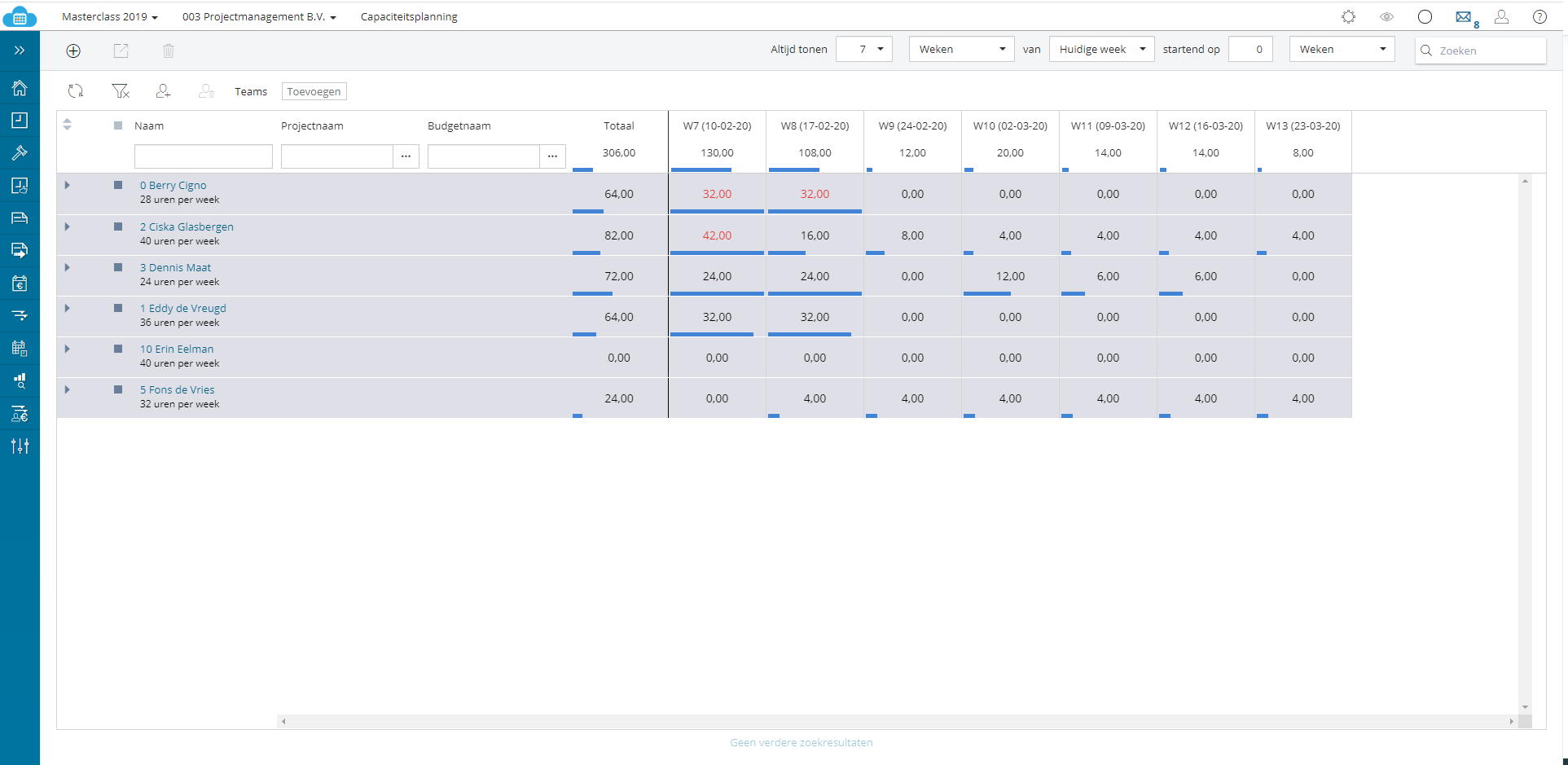Expand the Ciska Glasbergen row
Viewport: 1568px width, 765px height.
click(68, 226)
